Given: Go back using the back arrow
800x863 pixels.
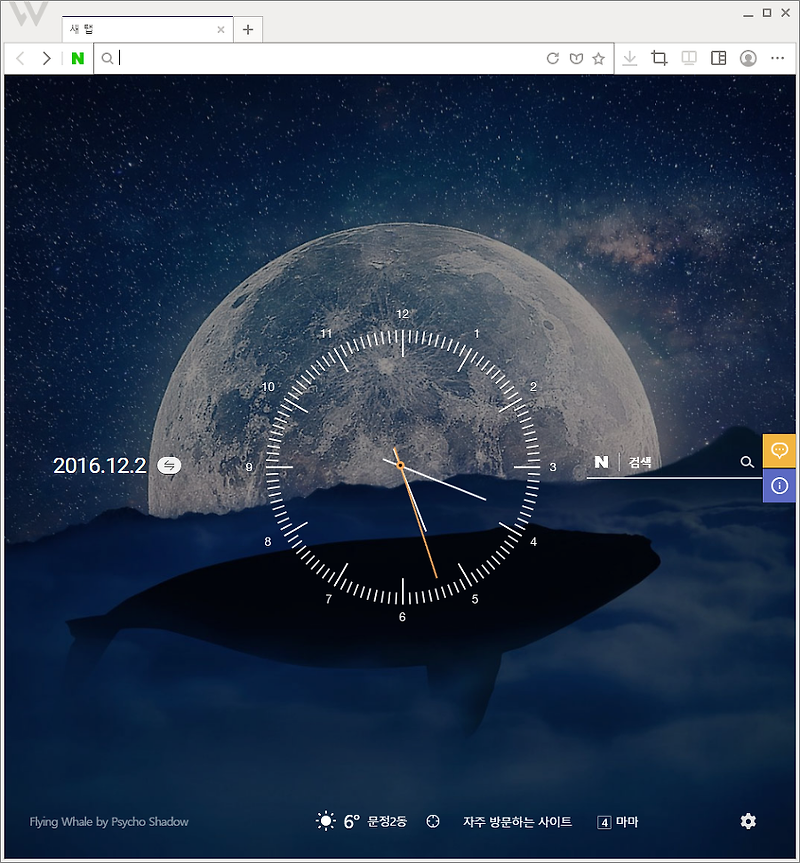Looking at the screenshot, I should pyautogui.click(x=20, y=58).
